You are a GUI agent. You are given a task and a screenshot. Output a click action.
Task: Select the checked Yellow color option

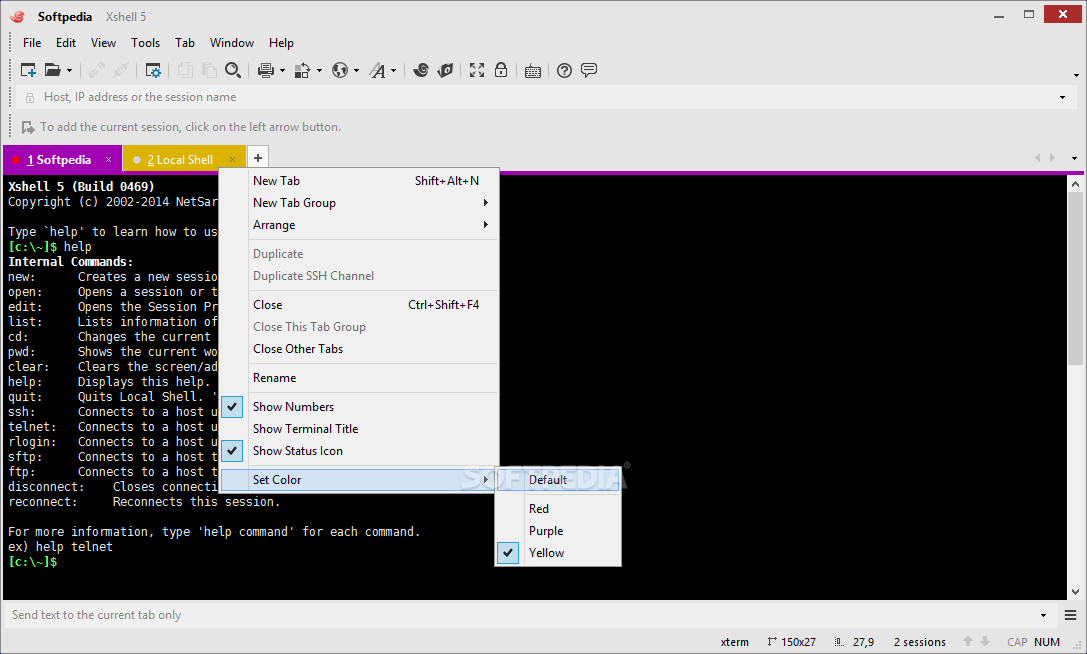tap(558, 553)
